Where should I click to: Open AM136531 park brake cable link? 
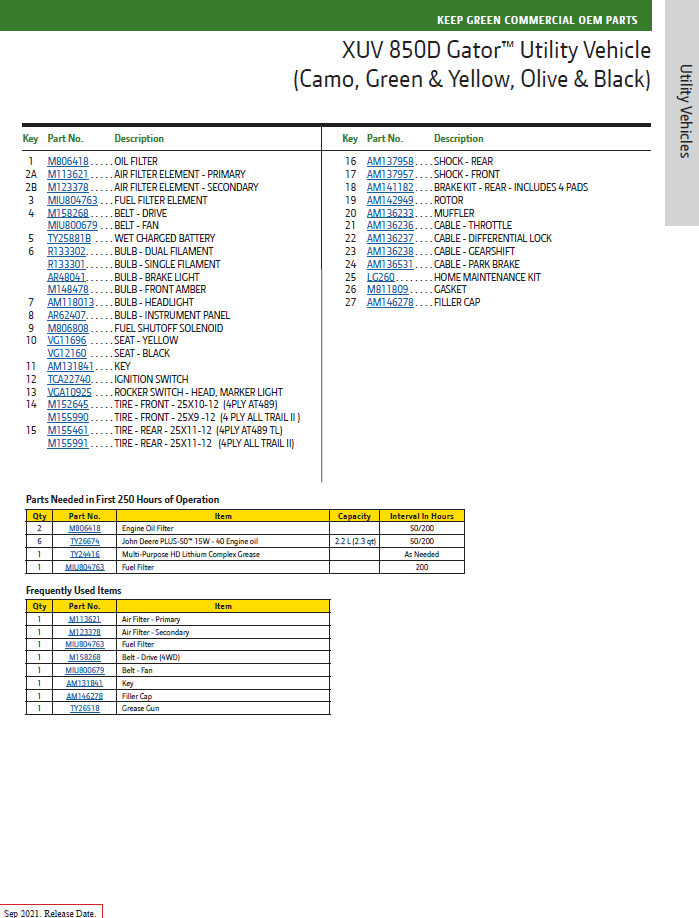[390, 264]
